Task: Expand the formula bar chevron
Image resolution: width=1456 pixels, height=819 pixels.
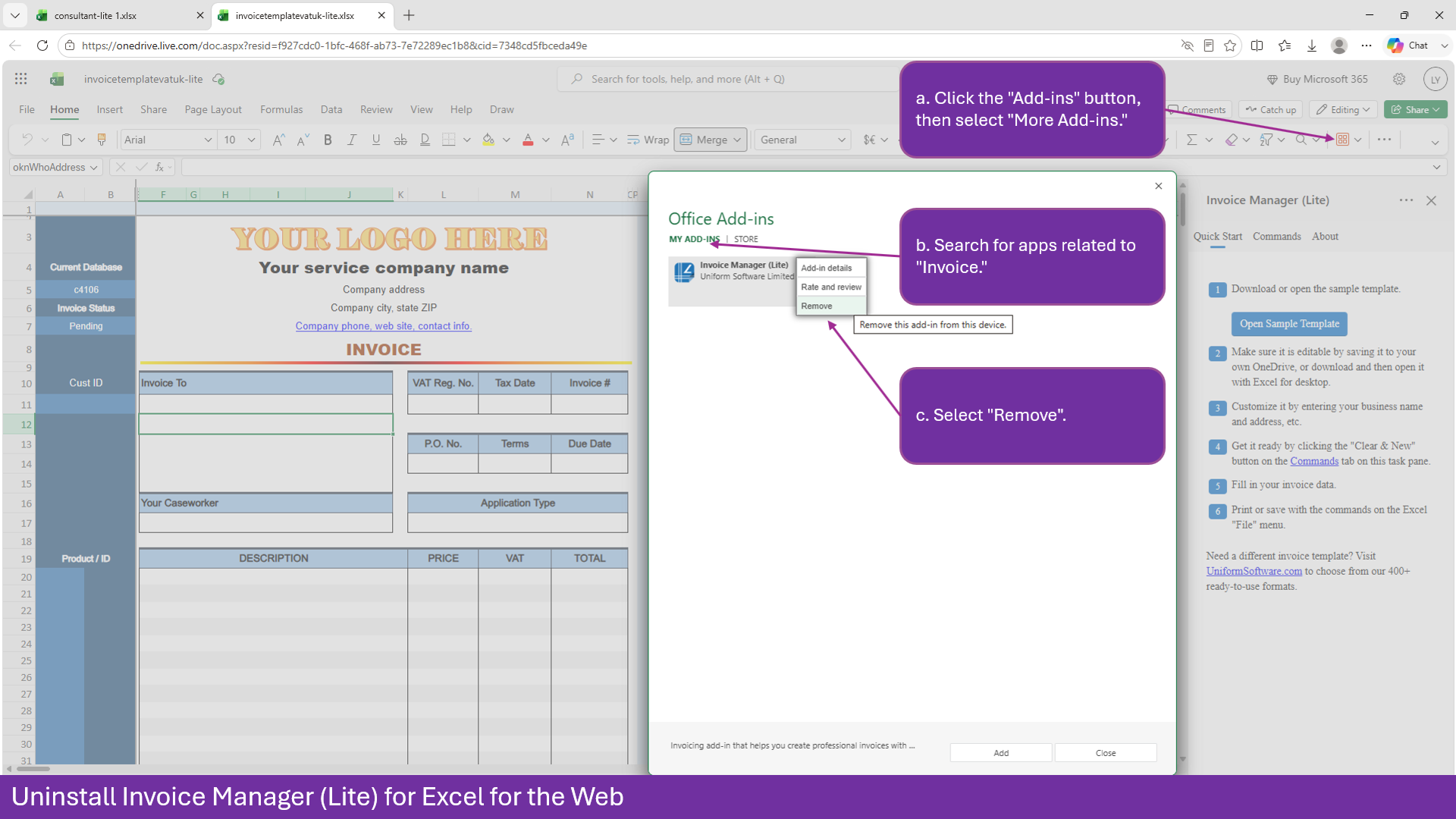Action: pyautogui.click(x=1436, y=168)
